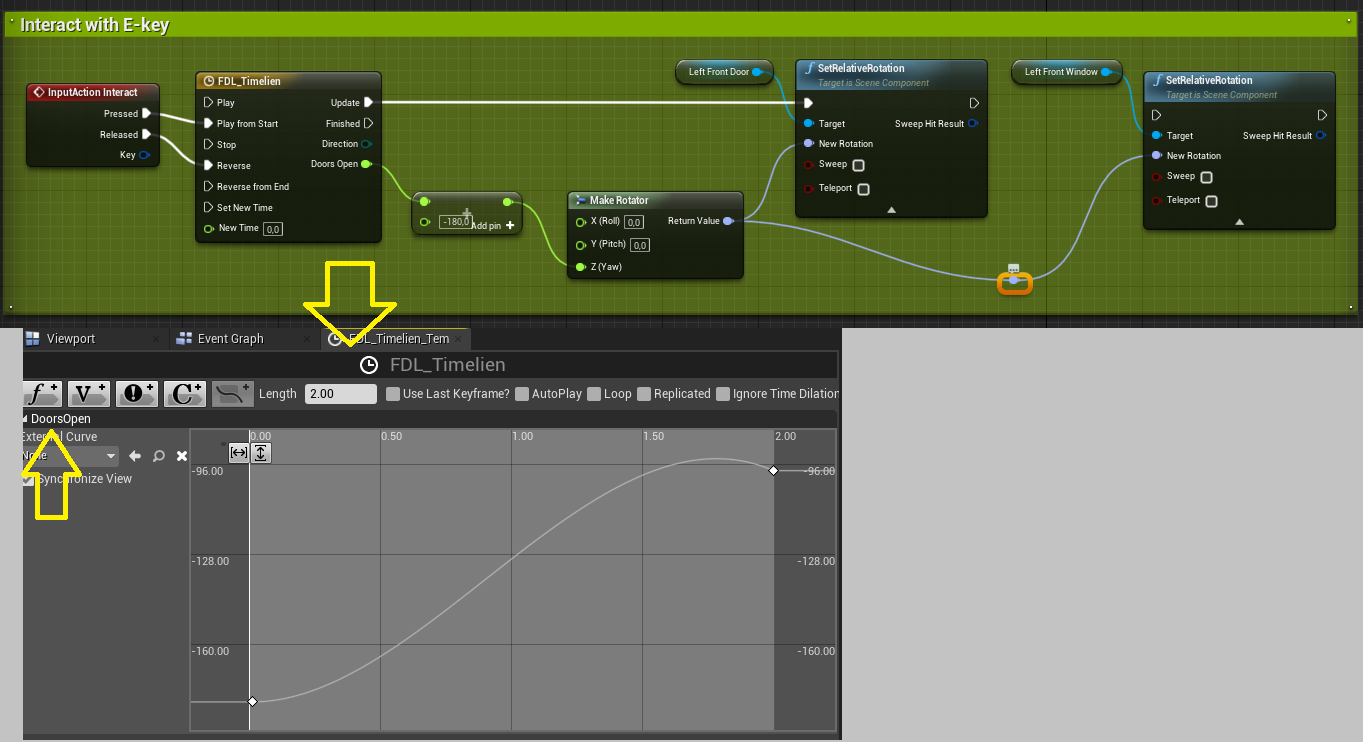Image resolution: width=1363 pixels, height=742 pixels.
Task: Add external curve asset track button
Action: (233, 394)
